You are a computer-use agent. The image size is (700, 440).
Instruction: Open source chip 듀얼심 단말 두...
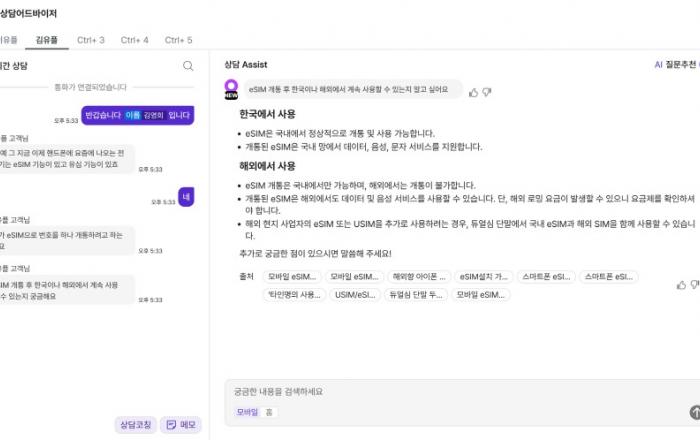[416, 295]
